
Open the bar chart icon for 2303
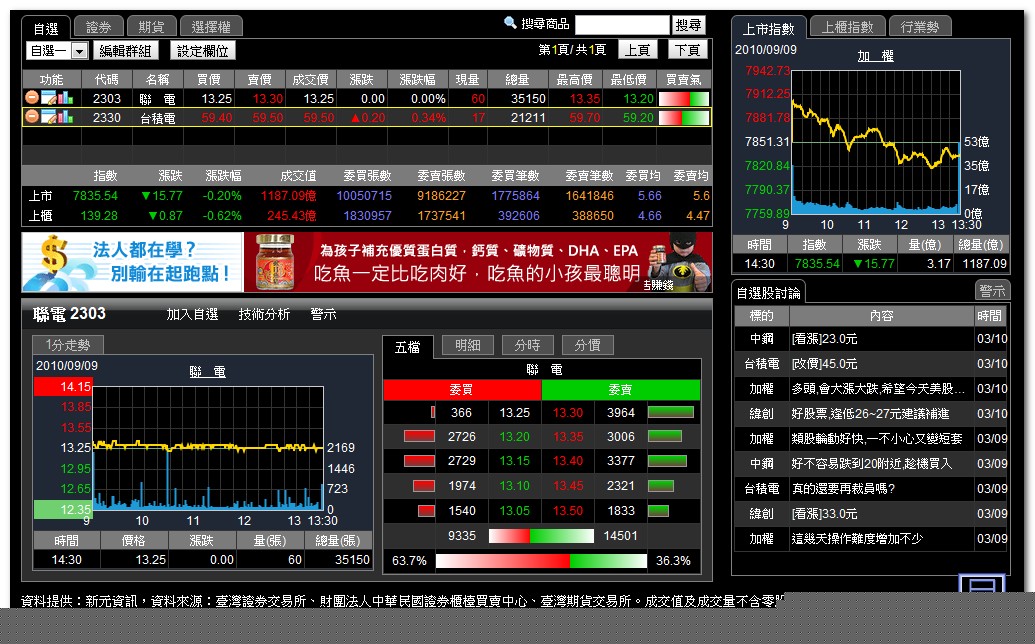[x=64, y=98]
